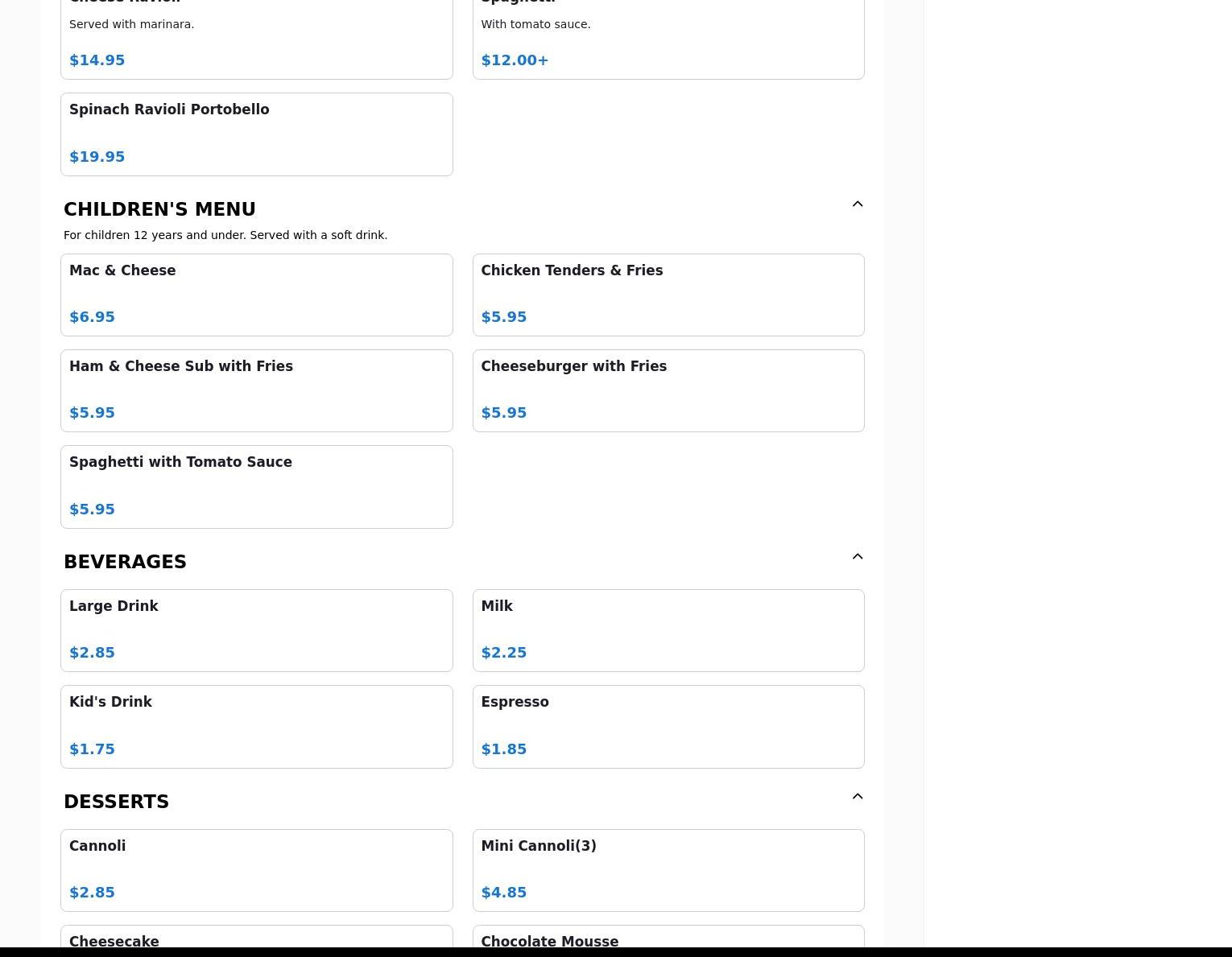Click the $2.25 price under Milk
Image resolution: width=1232 pixels, height=957 pixels.
pyautogui.click(x=503, y=653)
